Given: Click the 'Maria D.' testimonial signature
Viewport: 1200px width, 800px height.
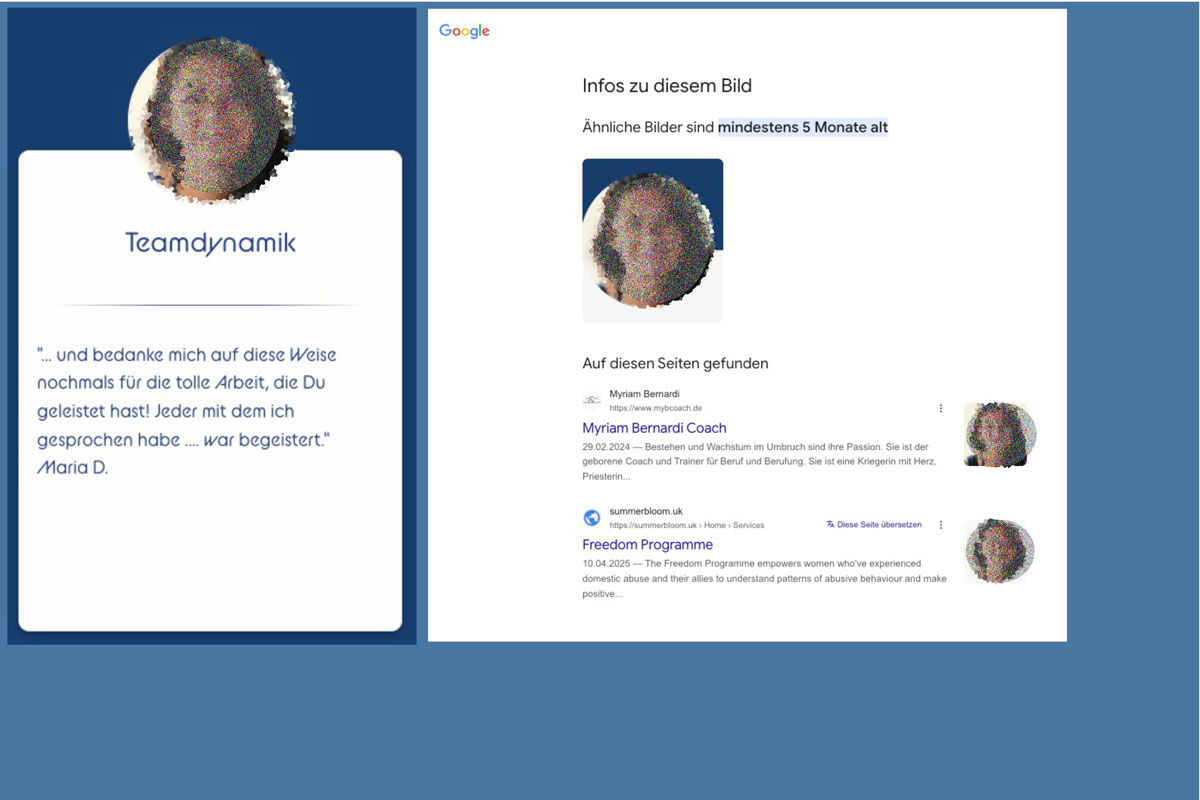Looking at the screenshot, I should [x=72, y=467].
